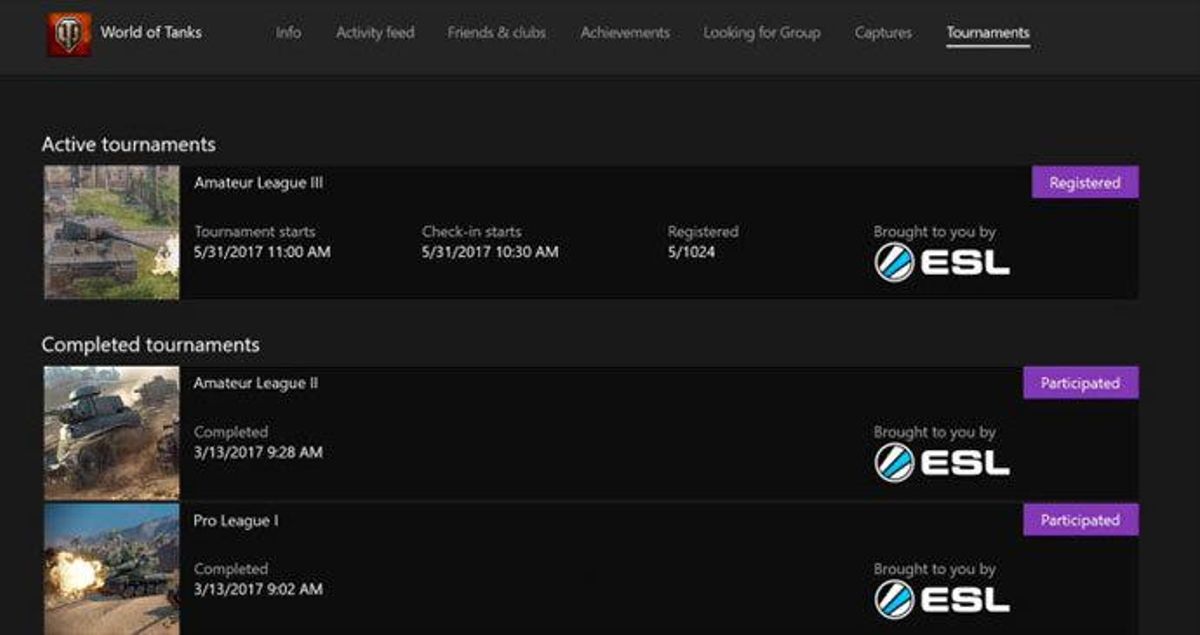Click the completed date 3/13/2017 9:02 AM
Image resolution: width=1200 pixels, height=635 pixels.
tap(258, 589)
